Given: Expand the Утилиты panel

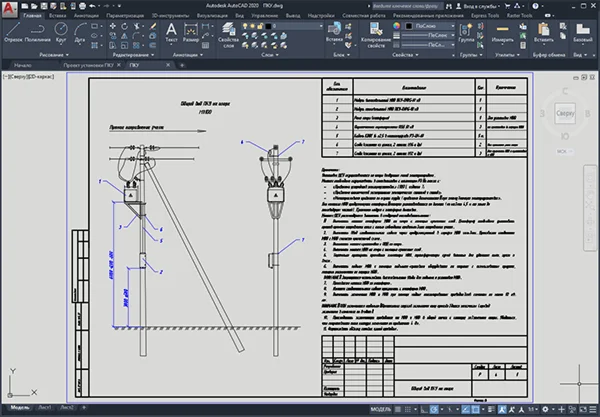Looking at the screenshot, I should [507, 55].
